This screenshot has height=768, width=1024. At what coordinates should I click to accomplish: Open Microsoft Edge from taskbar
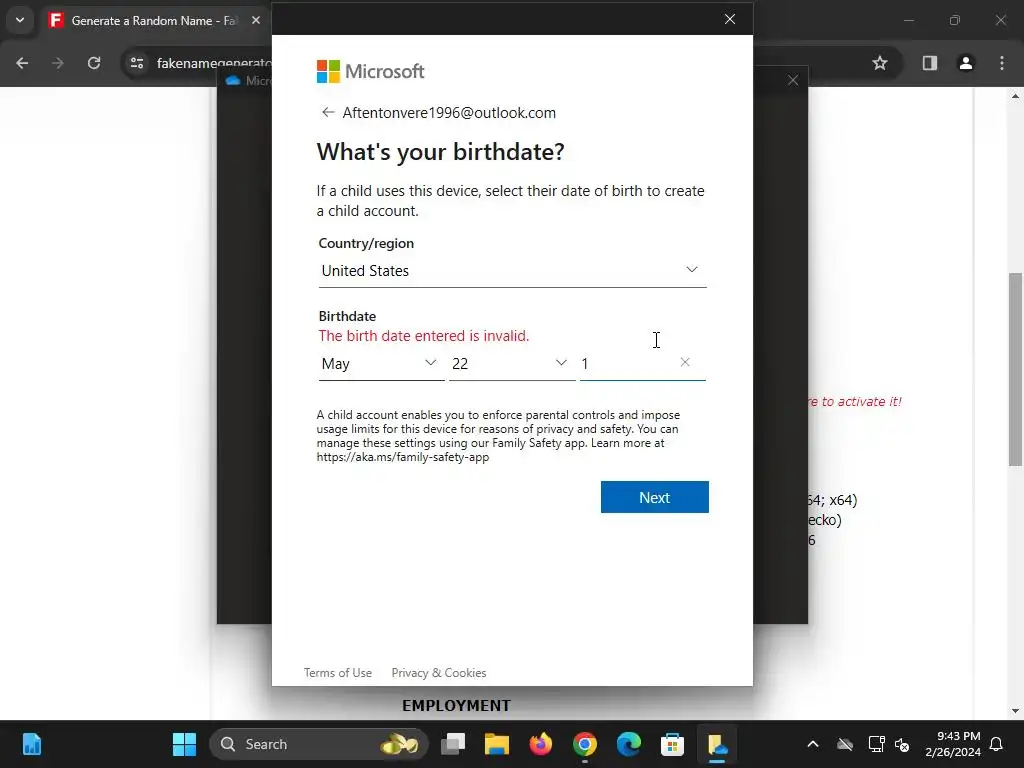(628, 744)
